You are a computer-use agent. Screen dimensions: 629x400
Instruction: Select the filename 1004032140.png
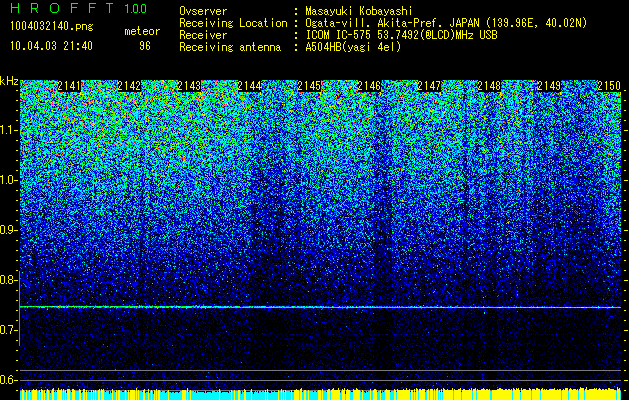pos(51,27)
